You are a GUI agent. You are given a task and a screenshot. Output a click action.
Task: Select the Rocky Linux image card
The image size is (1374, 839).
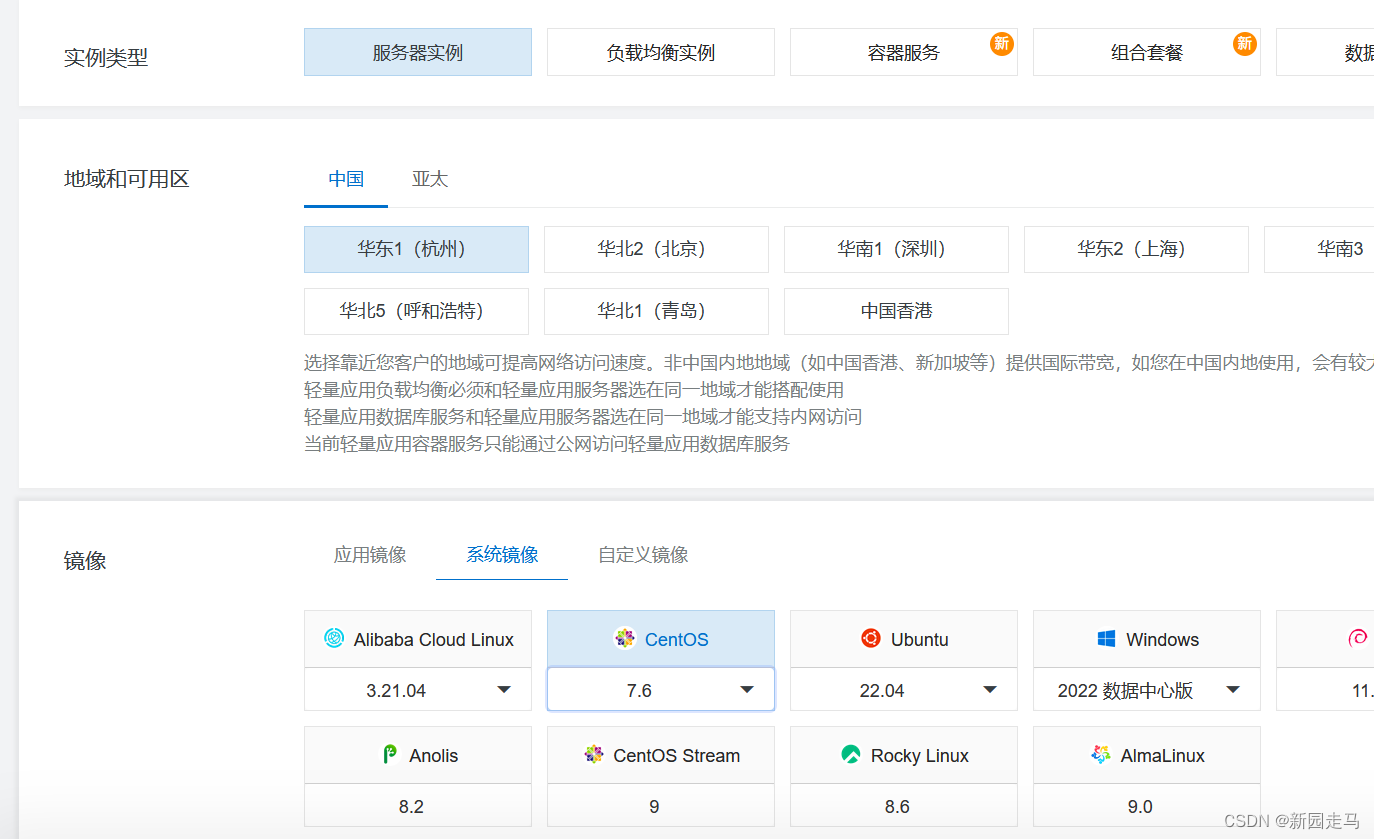904,755
